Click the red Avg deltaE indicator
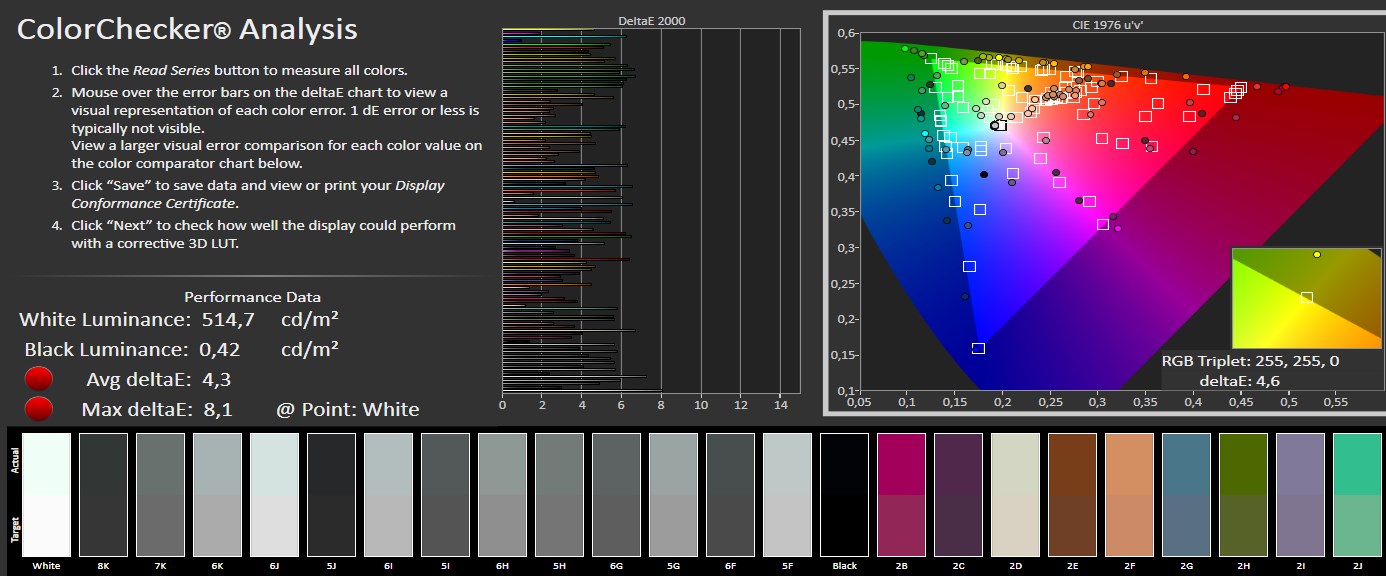Image resolution: width=1386 pixels, height=576 pixels. [x=39, y=380]
